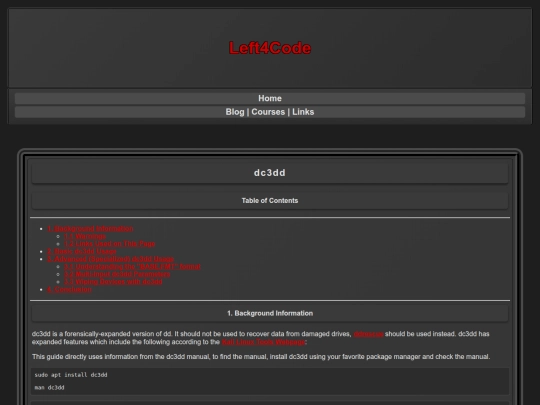
Task: Open the Home navigation link
Action: [x=270, y=98]
